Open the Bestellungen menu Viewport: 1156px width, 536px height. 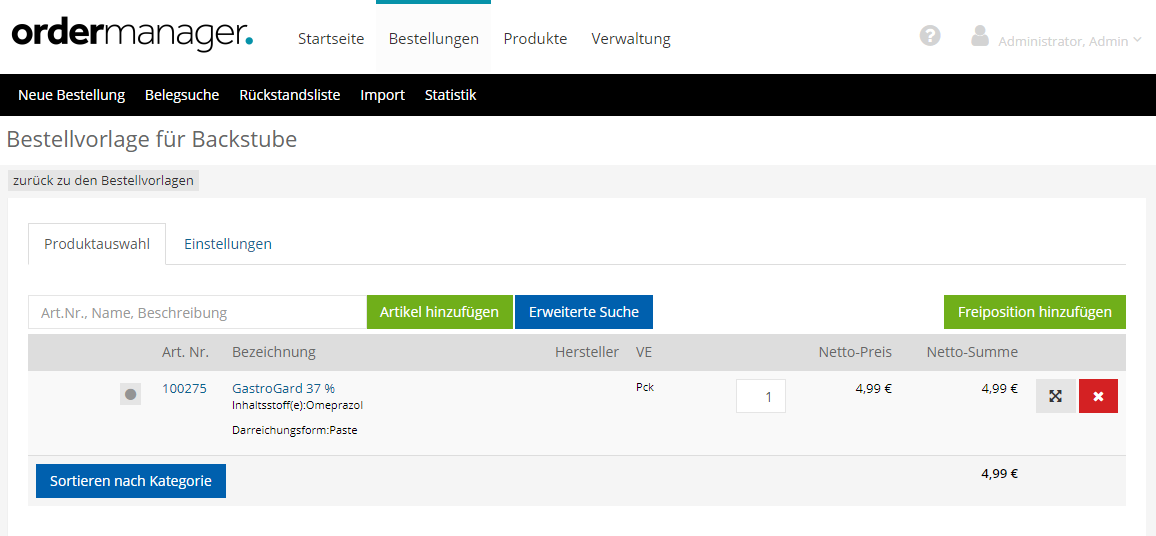click(x=433, y=39)
